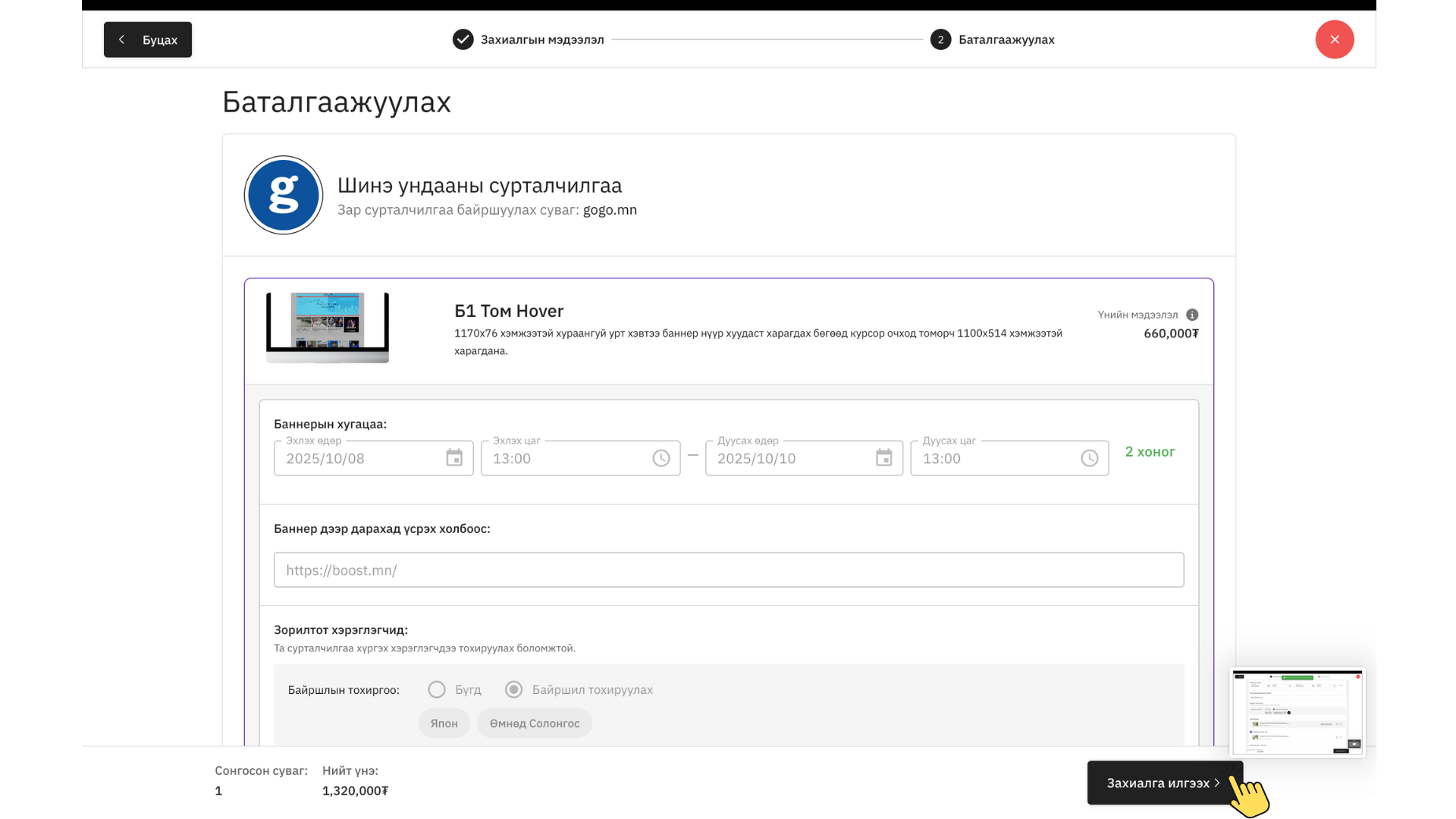
Task: Click the gogo.mn channel logo
Action: 284,196
